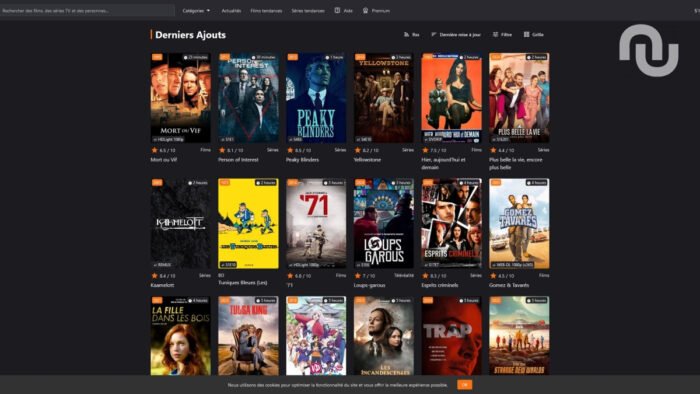Click the clock time badge on Mort ou Vif
The height and width of the screenshot is (394, 700).
[x=196, y=57]
